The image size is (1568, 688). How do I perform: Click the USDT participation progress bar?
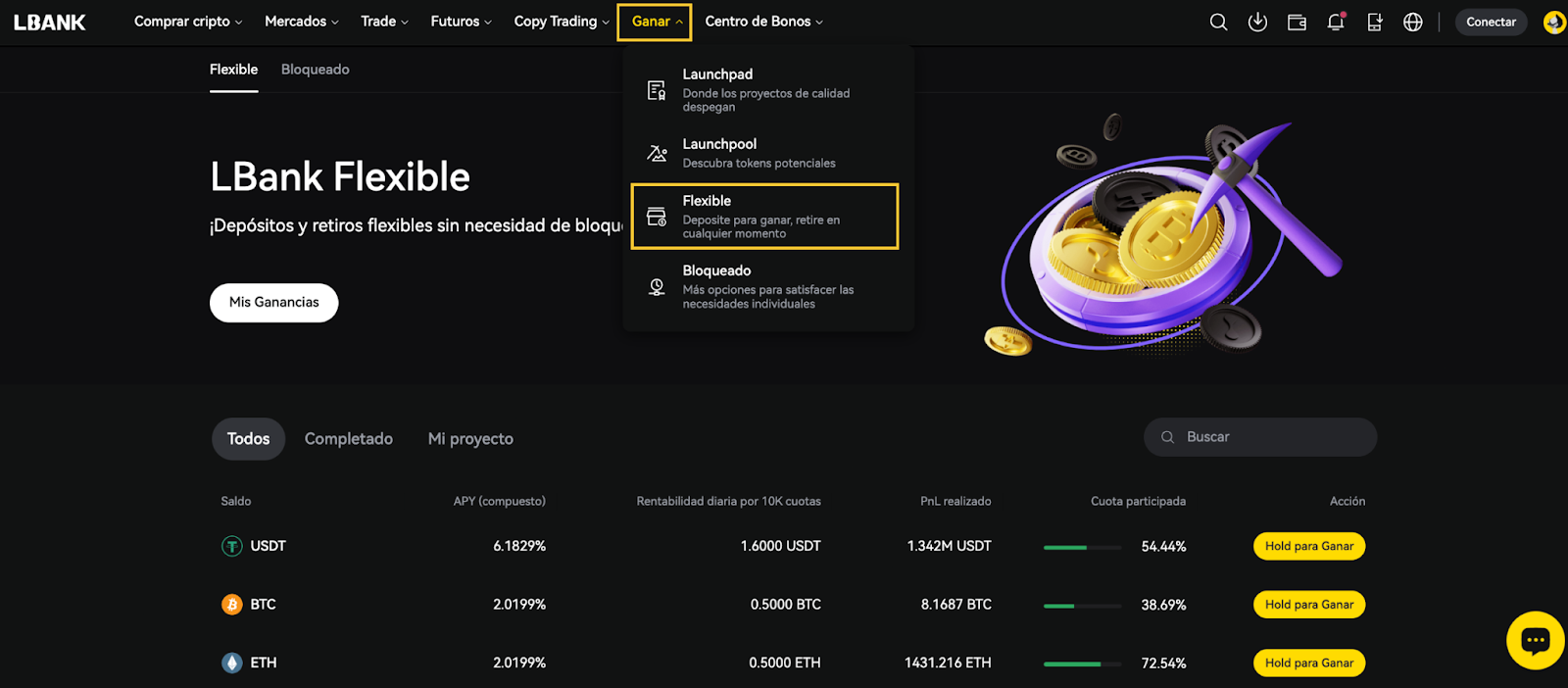[x=1083, y=547]
